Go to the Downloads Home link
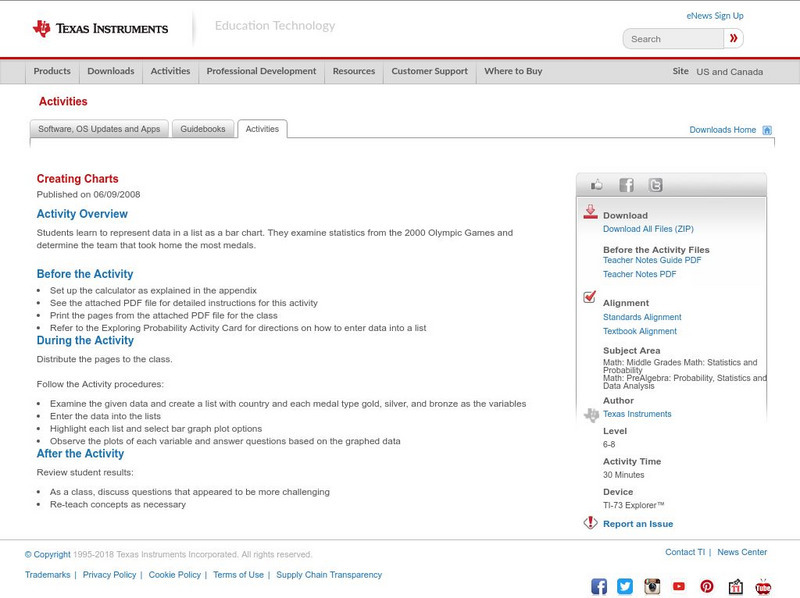This screenshot has height=598, width=800. [x=722, y=130]
